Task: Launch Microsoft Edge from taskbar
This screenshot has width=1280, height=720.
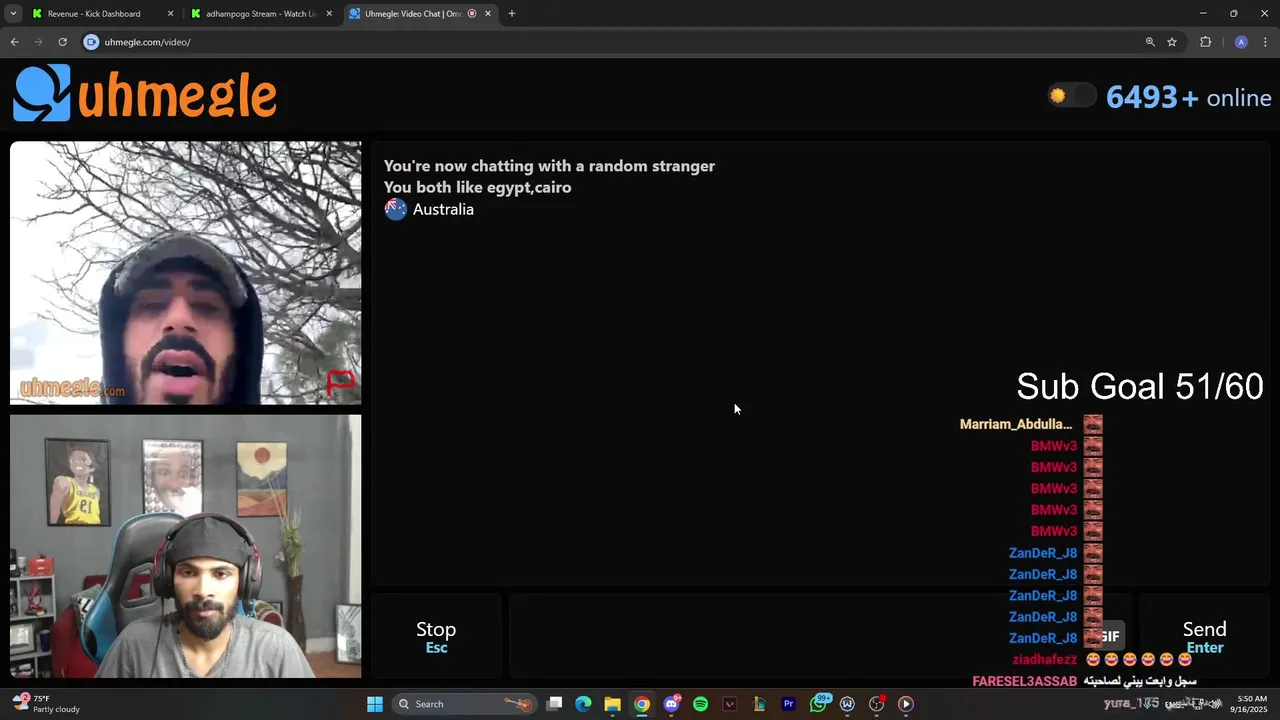Action: point(583,704)
